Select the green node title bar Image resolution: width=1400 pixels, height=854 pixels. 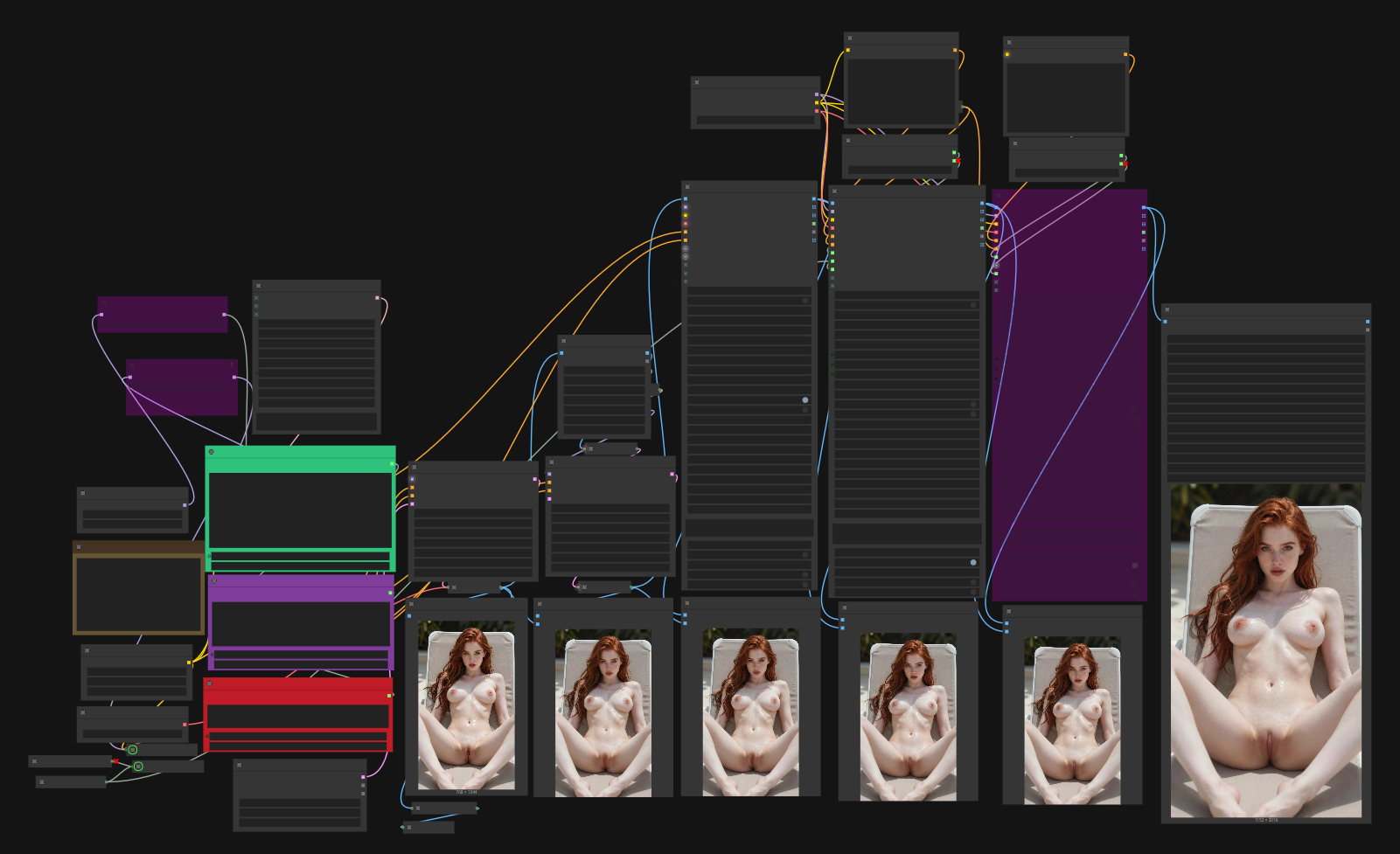coord(300,452)
